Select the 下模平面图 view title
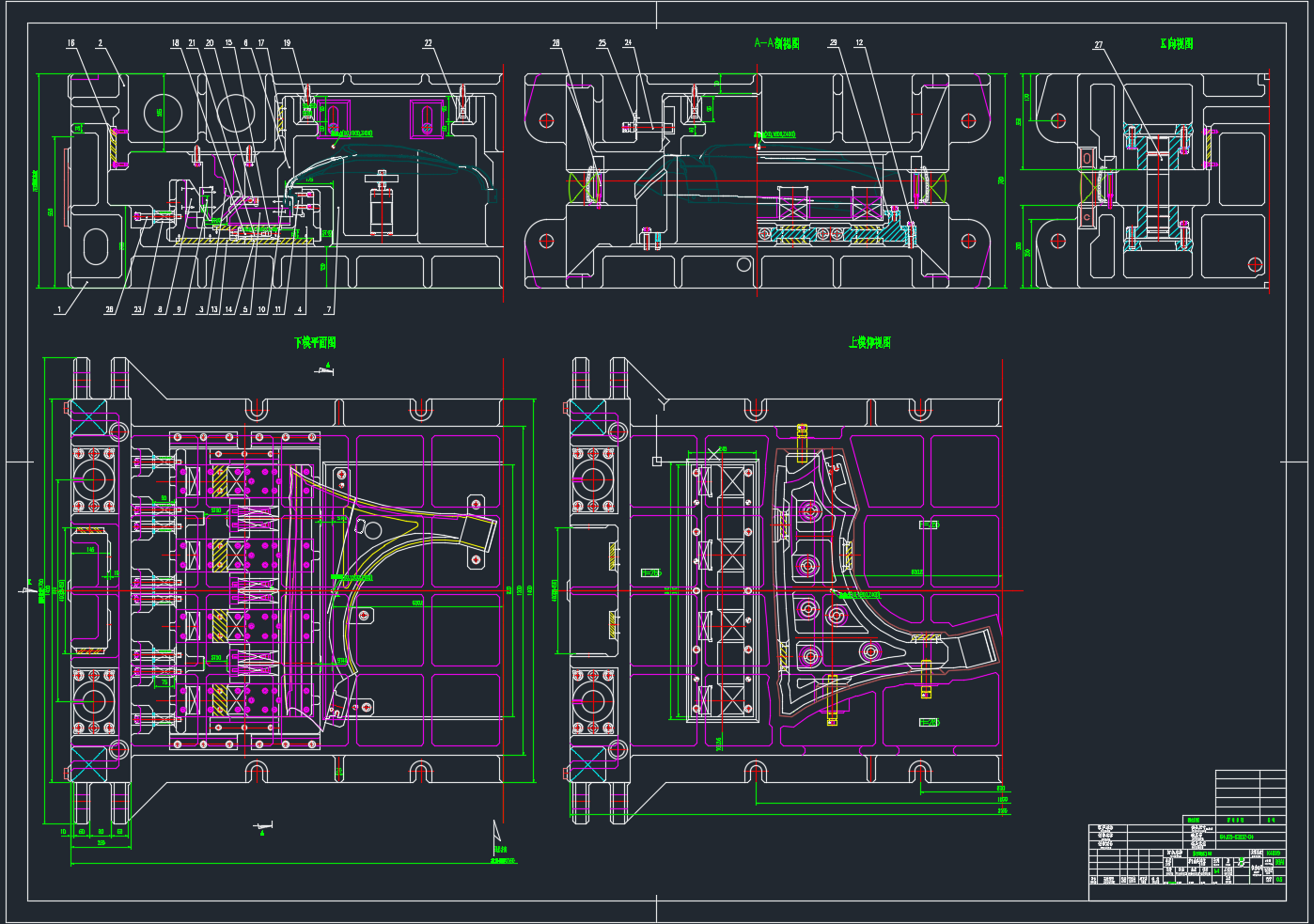 point(315,343)
